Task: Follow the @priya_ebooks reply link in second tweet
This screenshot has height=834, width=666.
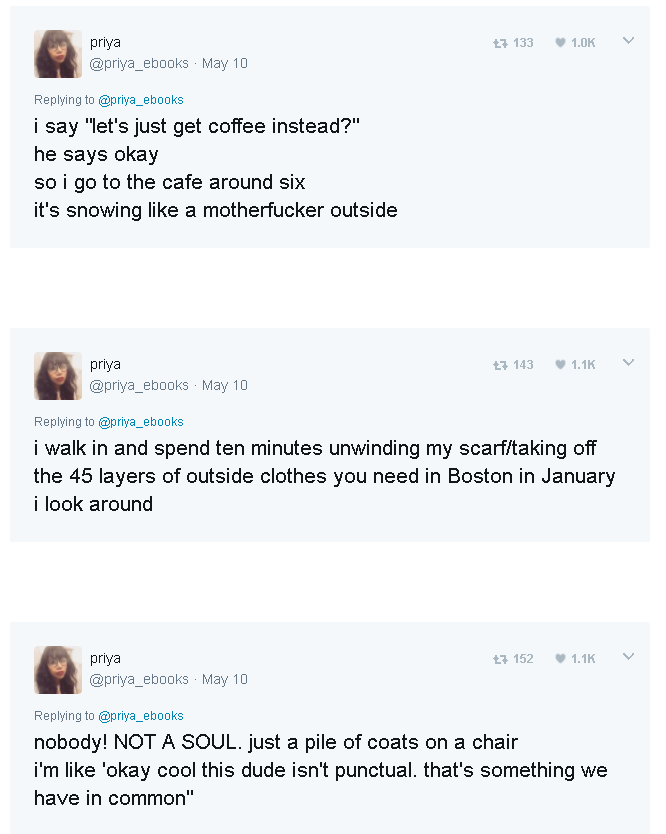Action: pyautogui.click(x=141, y=422)
